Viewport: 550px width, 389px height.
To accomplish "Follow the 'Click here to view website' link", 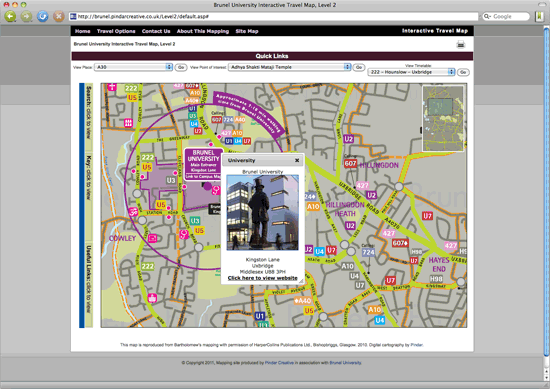I will point(262,278).
